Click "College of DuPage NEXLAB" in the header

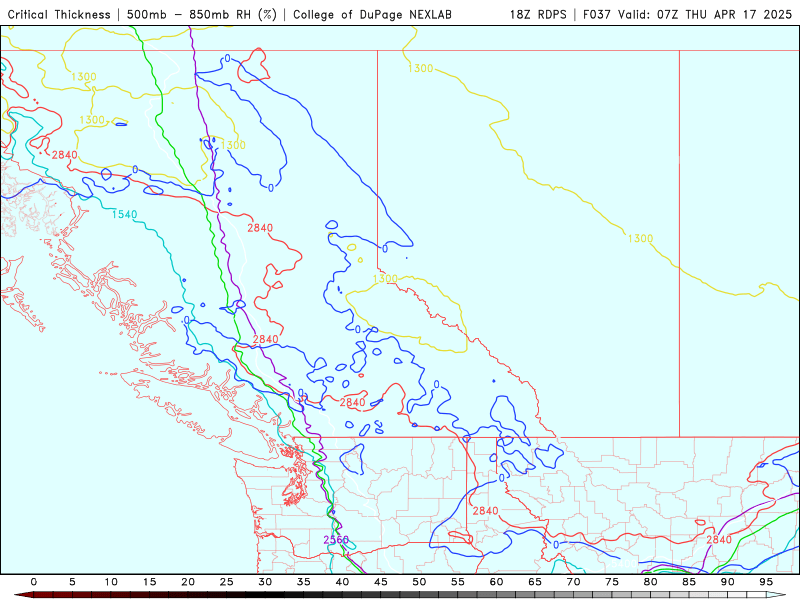(x=372, y=14)
